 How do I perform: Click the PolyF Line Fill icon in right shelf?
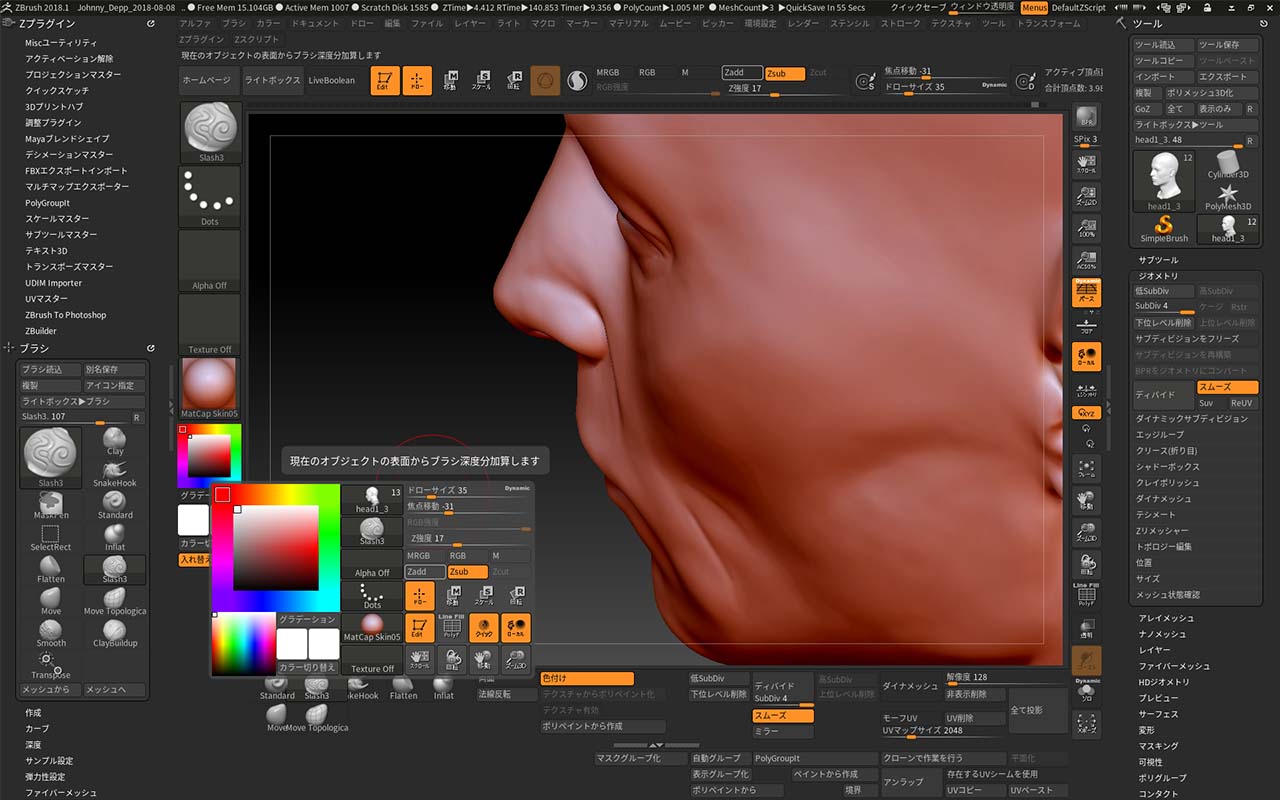[1086, 597]
